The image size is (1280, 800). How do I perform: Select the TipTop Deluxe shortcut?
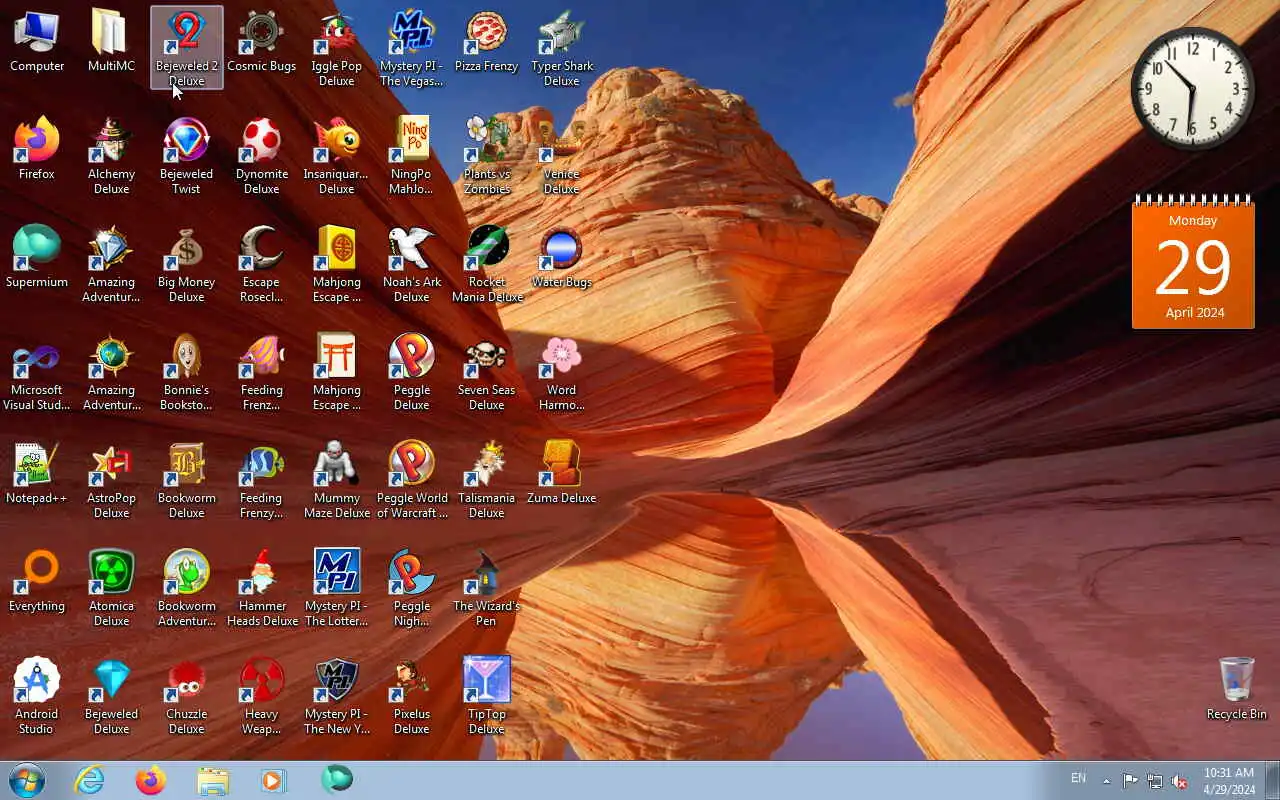[486, 696]
